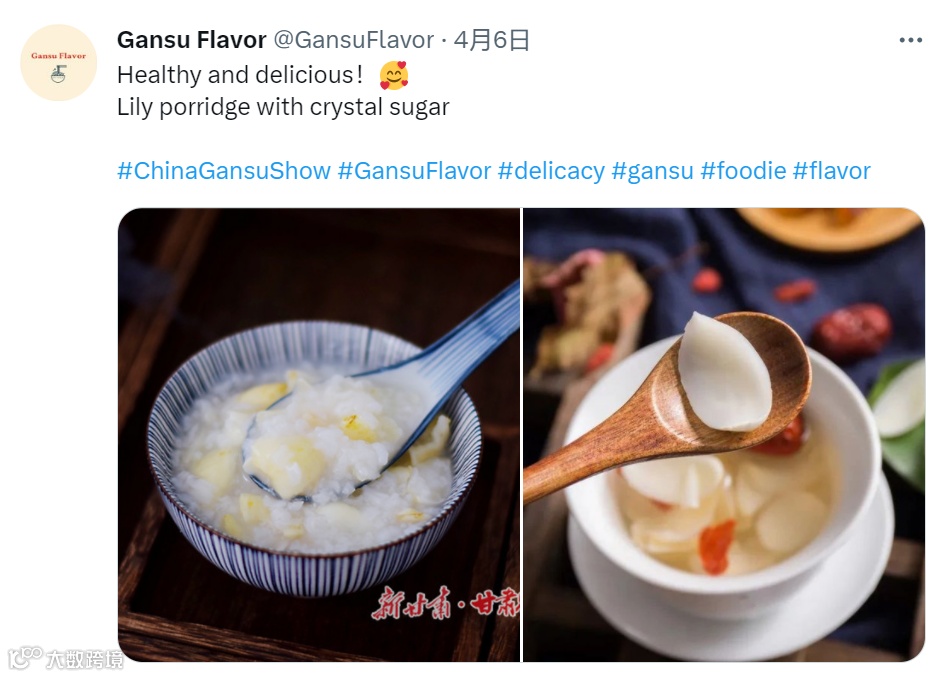The image size is (948, 677).
Task: Follow the #ChinaGansuShow hashtag
Action: [x=224, y=171]
